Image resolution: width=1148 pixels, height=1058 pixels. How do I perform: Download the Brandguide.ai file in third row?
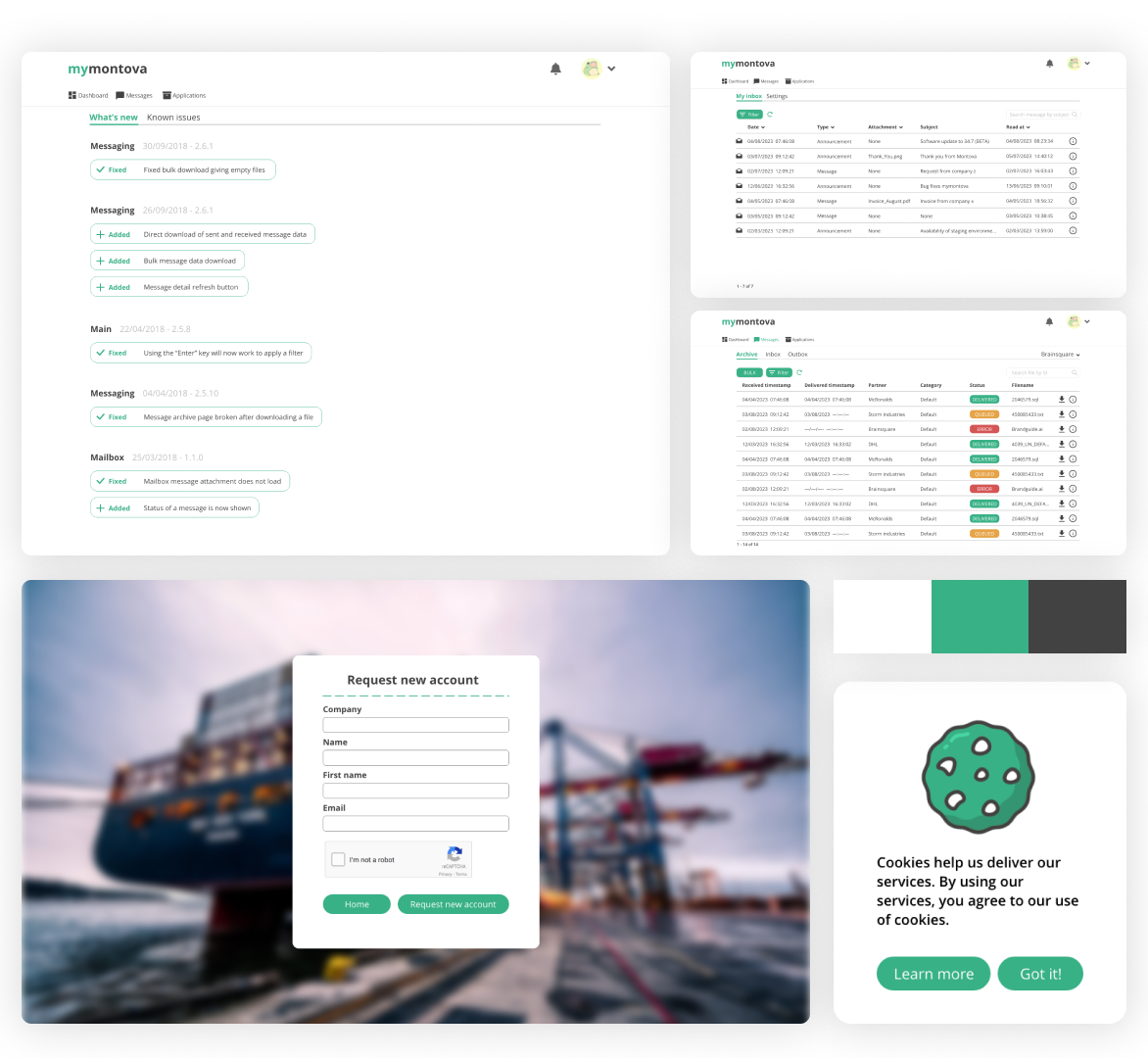[1061, 429]
